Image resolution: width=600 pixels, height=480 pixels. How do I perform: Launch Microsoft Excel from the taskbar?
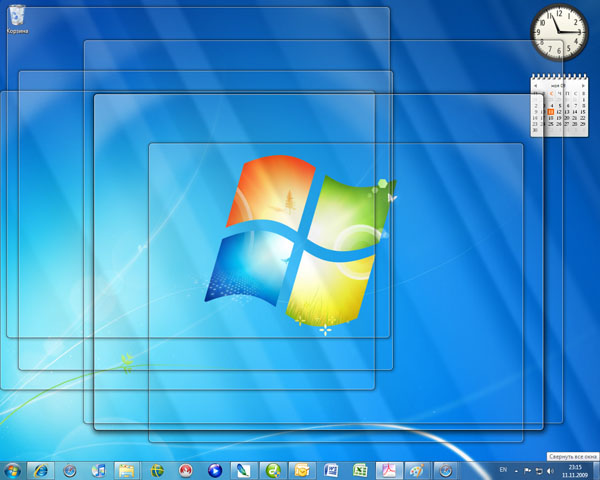pyautogui.click(x=360, y=471)
